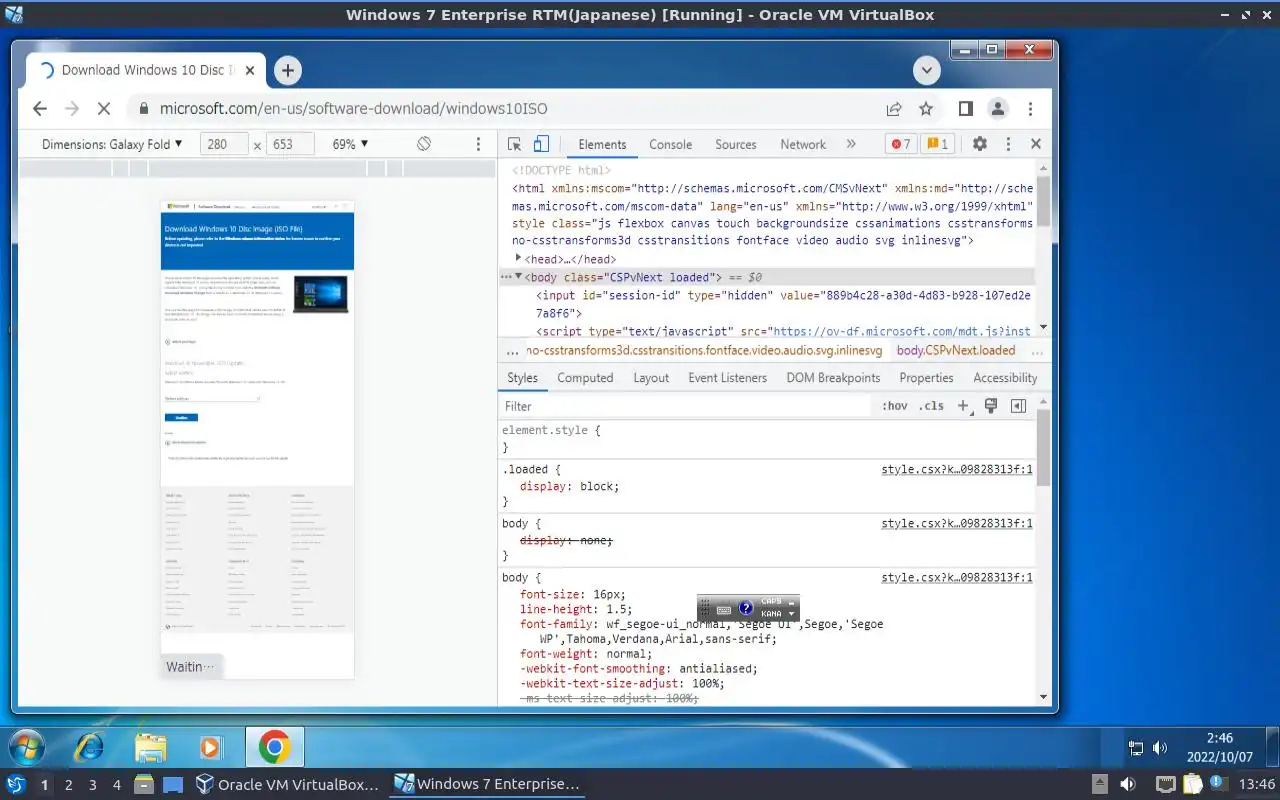Toggle the computed styles sidebar icon

coord(1018,406)
